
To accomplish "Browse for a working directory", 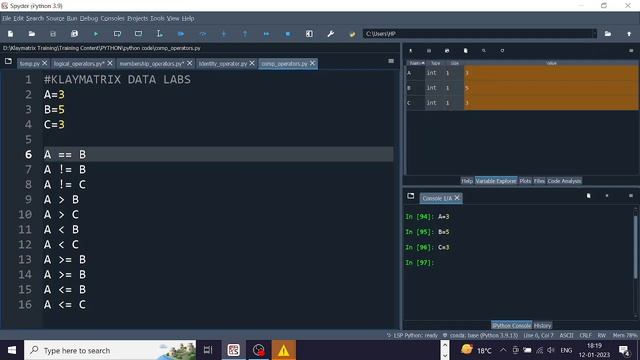I will click(x=608, y=34).
